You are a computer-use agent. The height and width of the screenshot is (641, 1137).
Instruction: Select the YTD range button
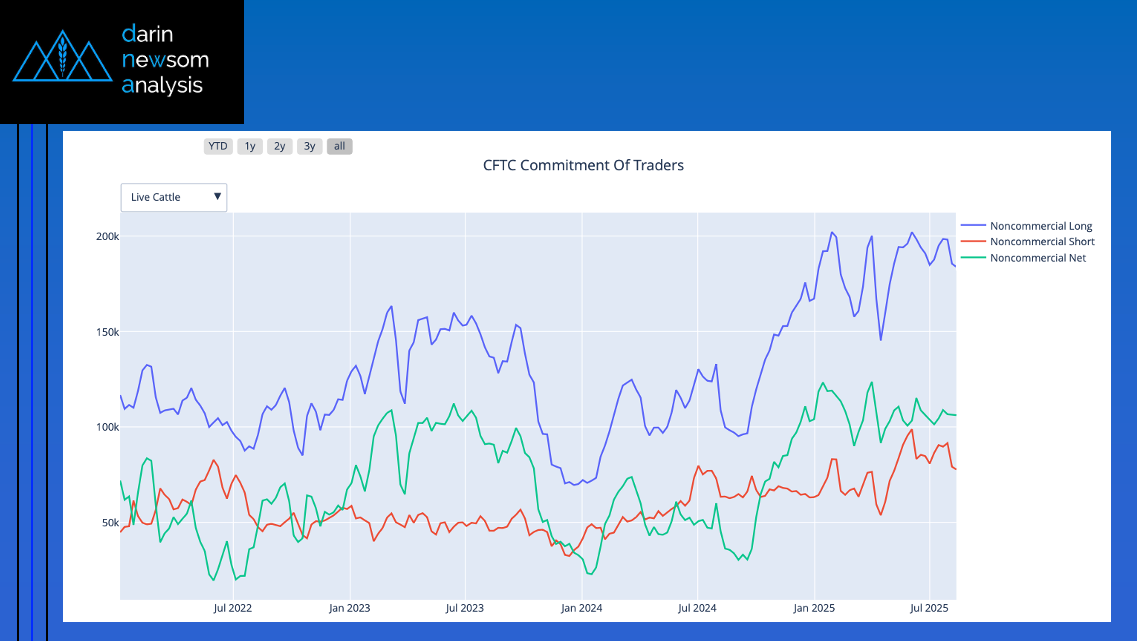218,146
